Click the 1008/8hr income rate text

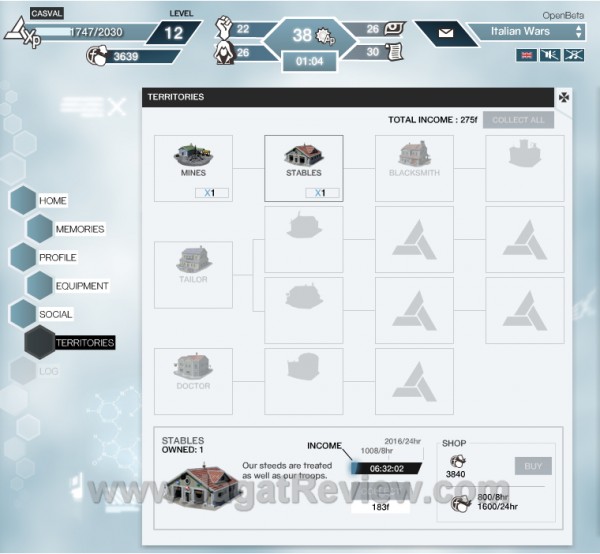click(377, 451)
